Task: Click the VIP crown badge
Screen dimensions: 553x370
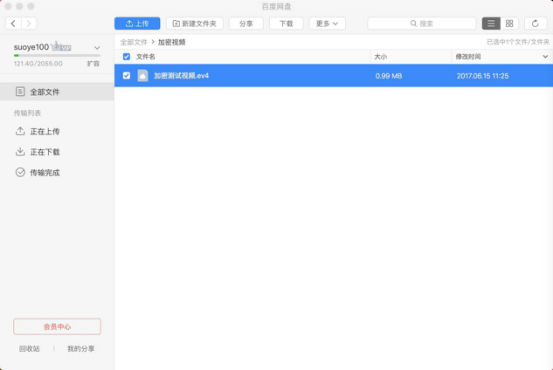Action: click(61, 47)
